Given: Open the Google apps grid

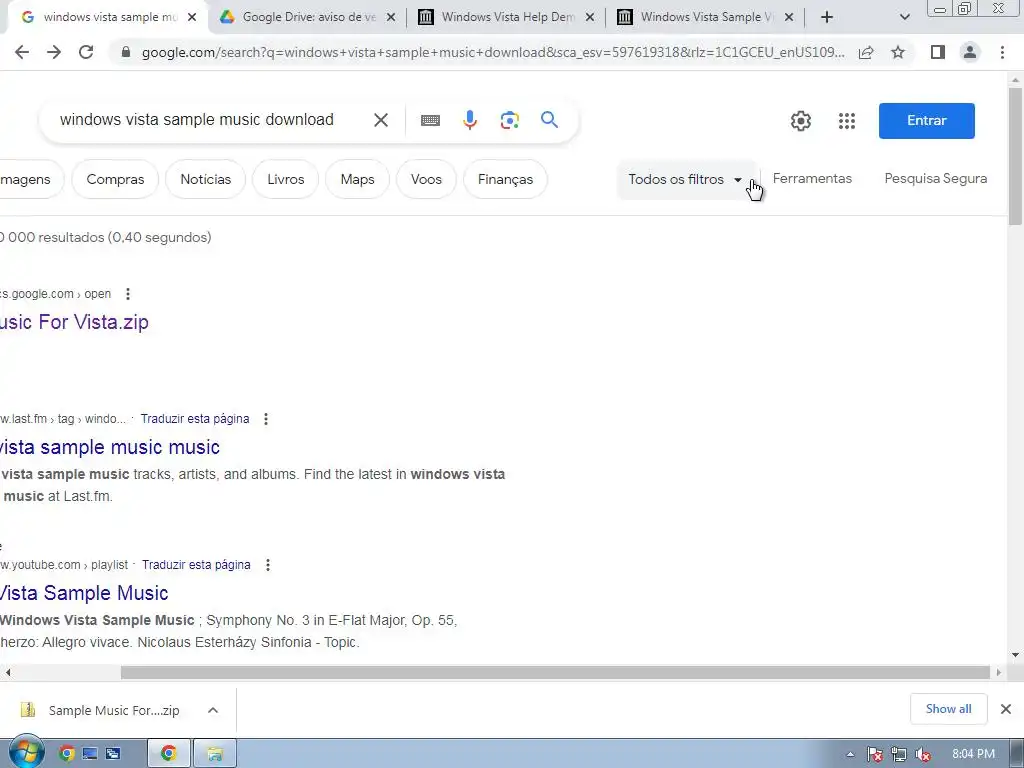Looking at the screenshot, I should click(x=846, y=121).
